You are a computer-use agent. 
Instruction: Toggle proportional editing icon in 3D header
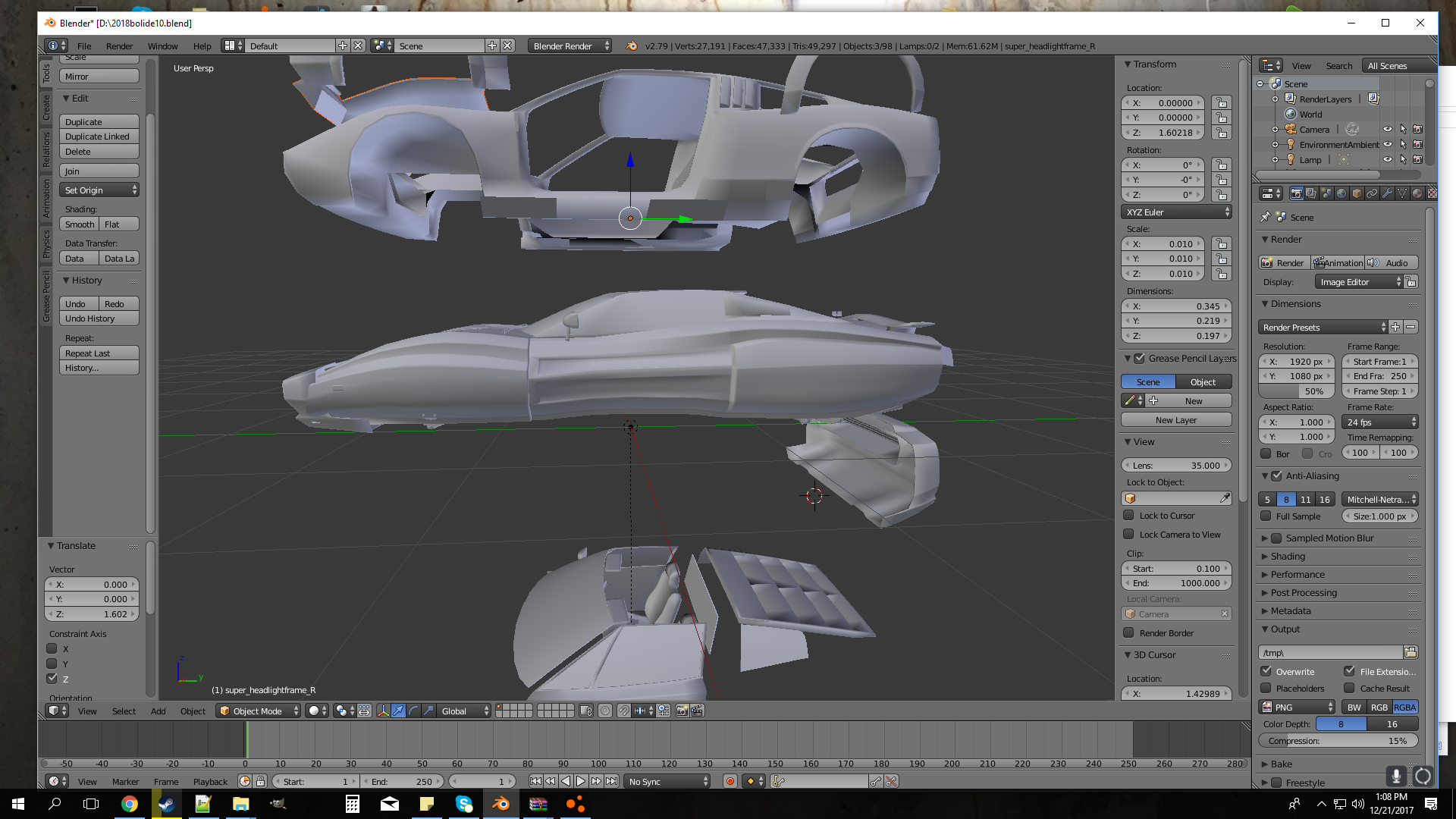[x=605, y=711]
